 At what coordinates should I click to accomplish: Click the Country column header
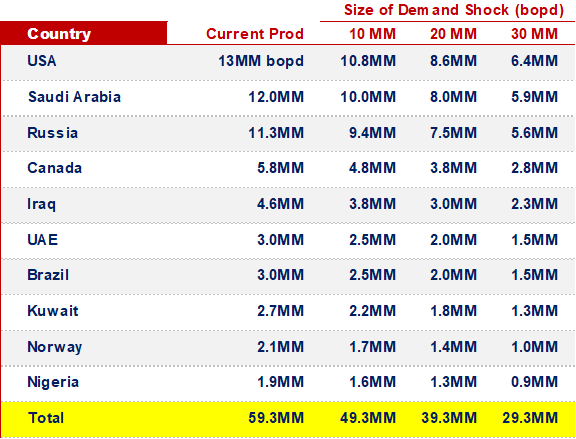[x=59, y=34]
